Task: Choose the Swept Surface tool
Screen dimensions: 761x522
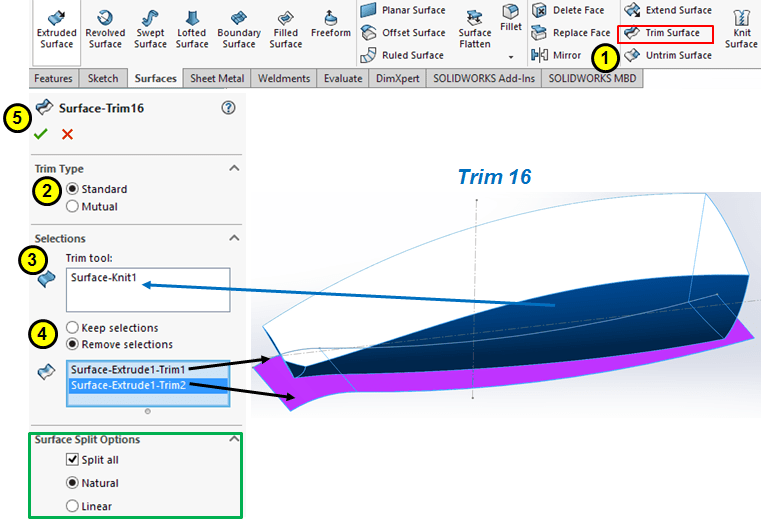Action: [x=150, y=26]
